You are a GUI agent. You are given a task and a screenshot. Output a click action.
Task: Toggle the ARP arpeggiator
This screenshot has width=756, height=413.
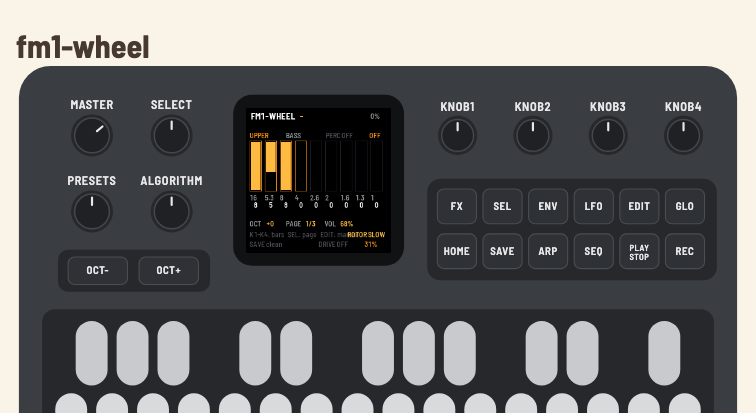click(548, 251)
